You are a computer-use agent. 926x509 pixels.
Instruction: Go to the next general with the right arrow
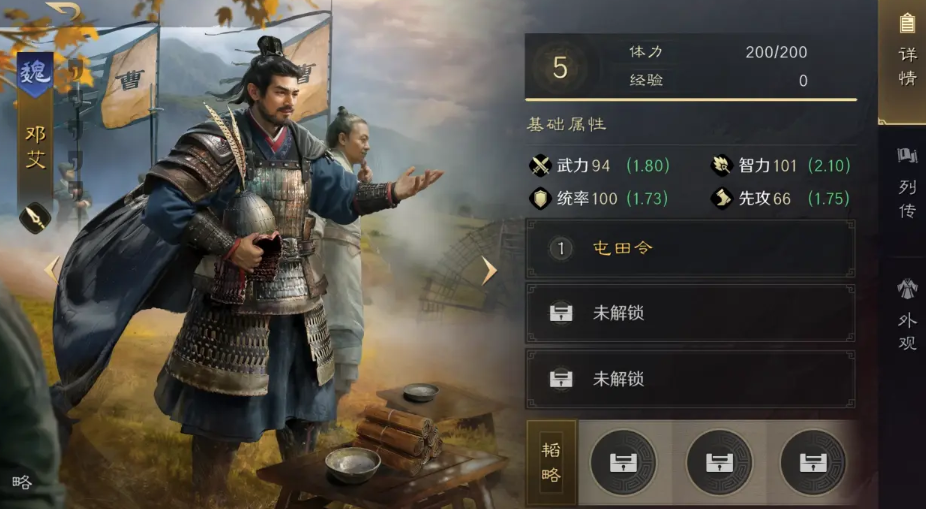[489, 271]
